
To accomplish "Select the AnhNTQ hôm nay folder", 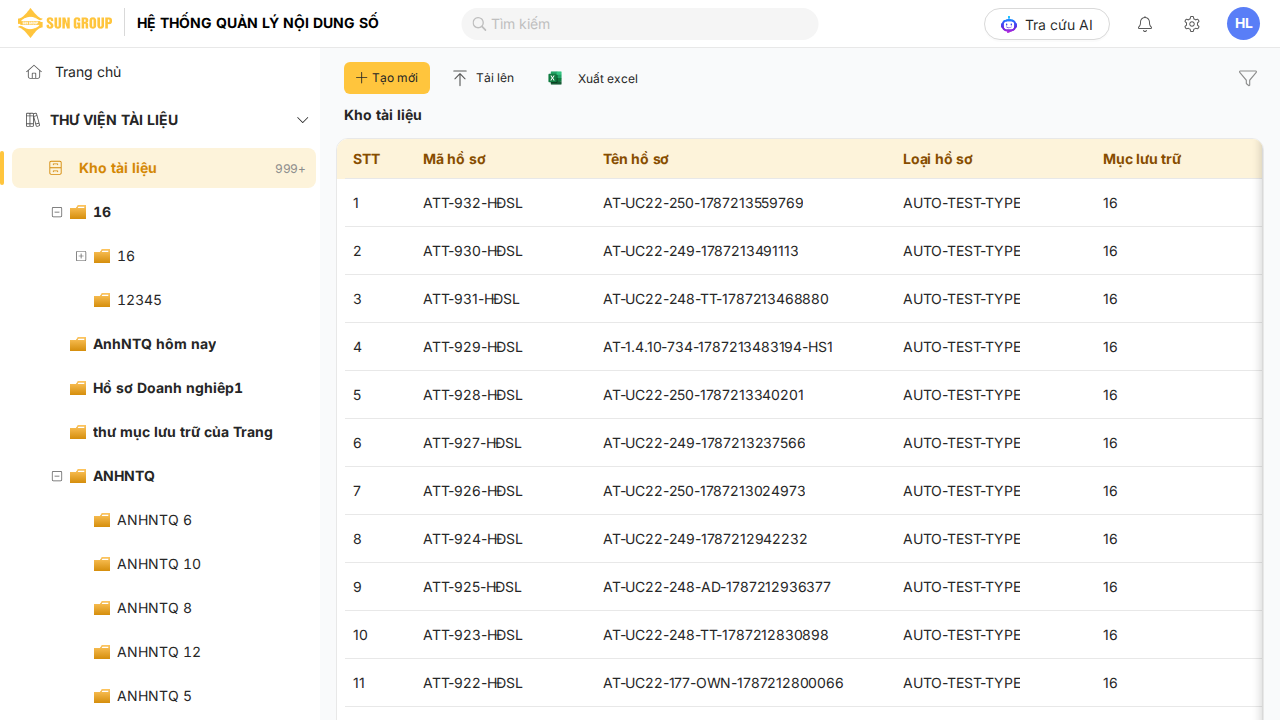I will (155, 344).
